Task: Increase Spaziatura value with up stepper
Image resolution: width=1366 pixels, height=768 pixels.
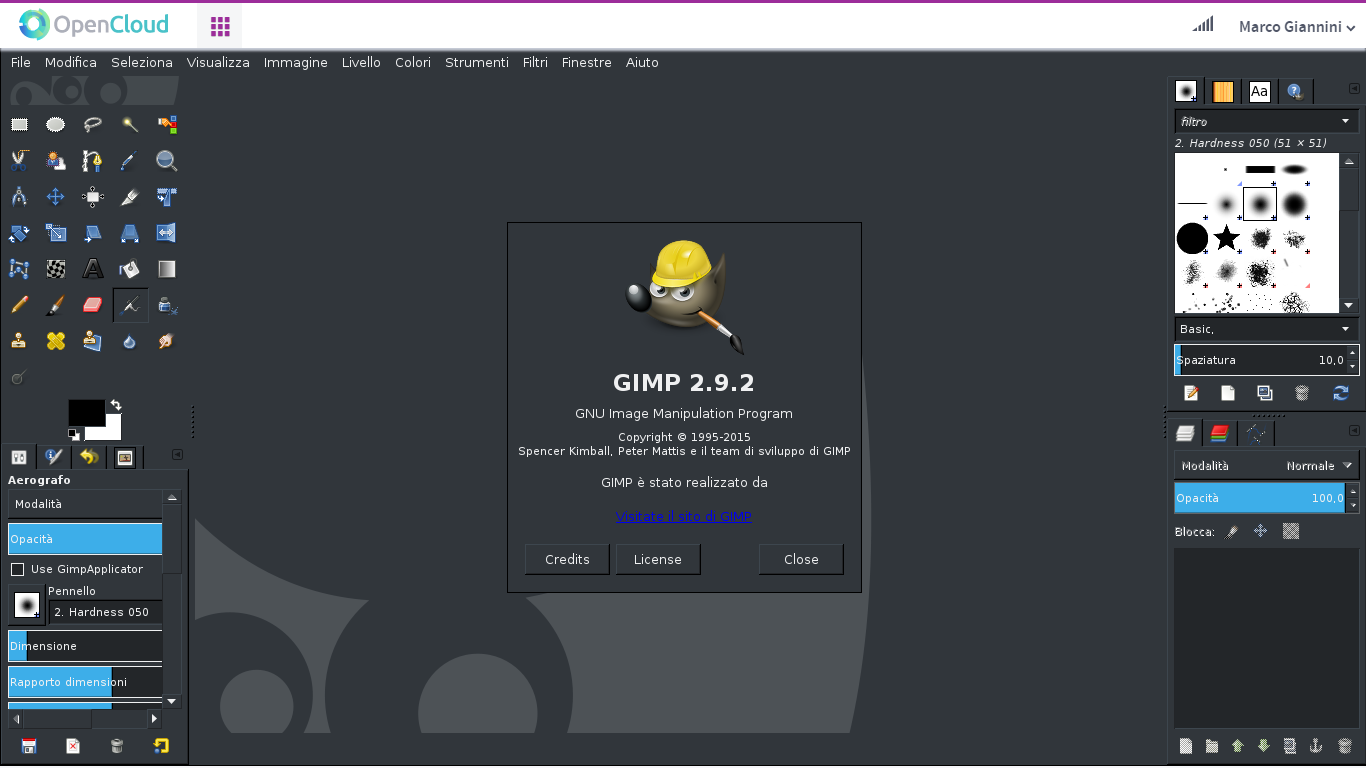Action: coord(1353,353)
